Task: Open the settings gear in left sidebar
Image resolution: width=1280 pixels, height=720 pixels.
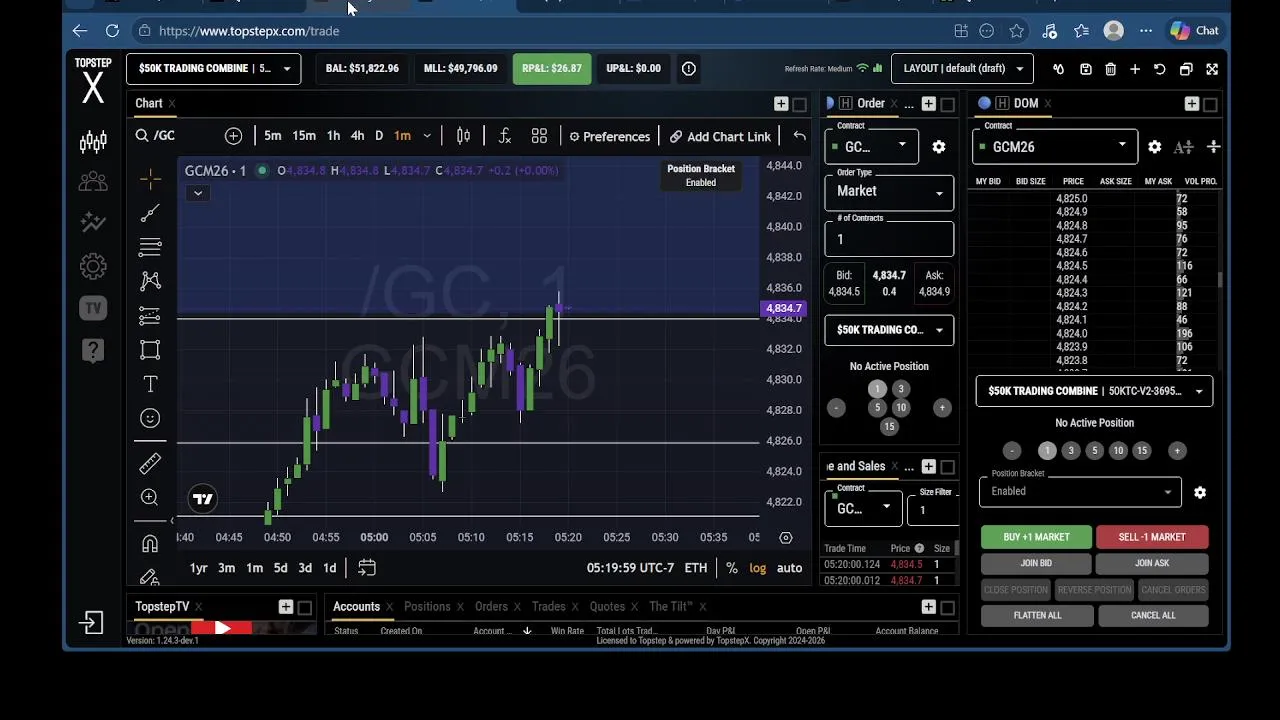Action: click(x=93, y=266)
